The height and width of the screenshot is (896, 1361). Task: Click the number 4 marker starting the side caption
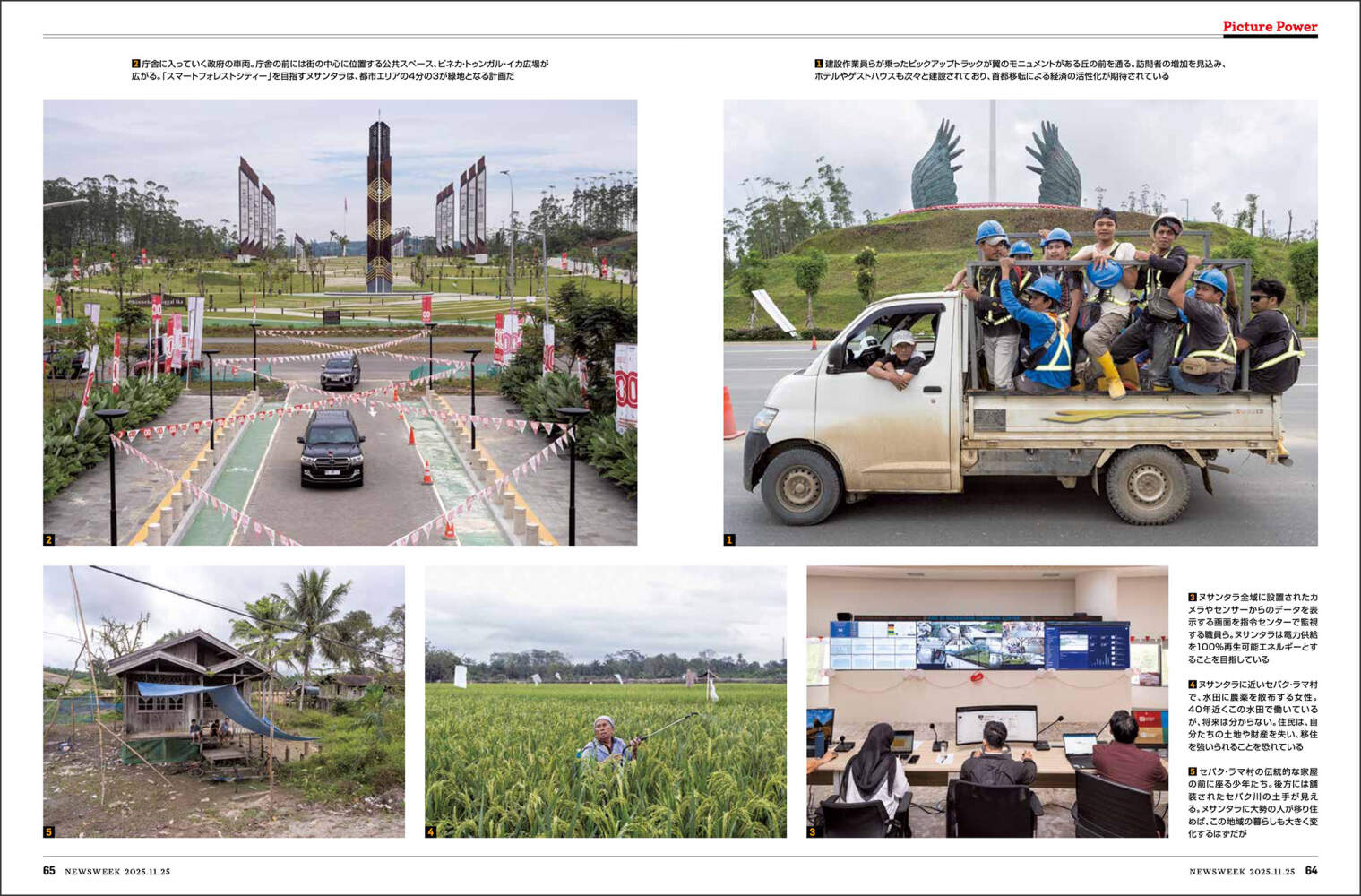[x=1193, y=685]
